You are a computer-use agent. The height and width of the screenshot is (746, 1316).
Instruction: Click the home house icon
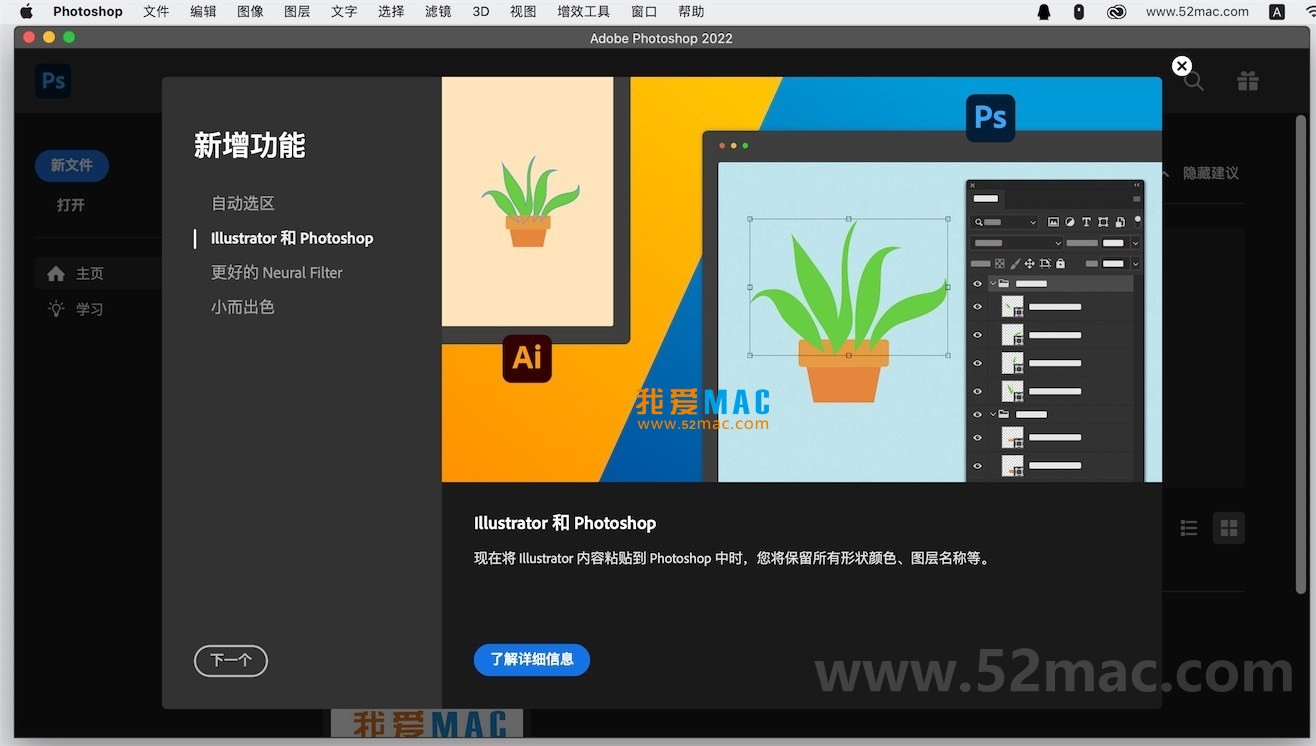tap(56, 273)
